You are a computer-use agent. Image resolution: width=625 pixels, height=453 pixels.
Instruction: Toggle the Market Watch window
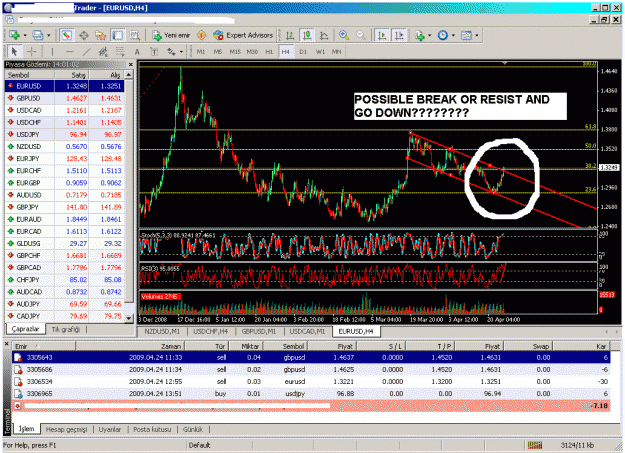pos(67,35)
